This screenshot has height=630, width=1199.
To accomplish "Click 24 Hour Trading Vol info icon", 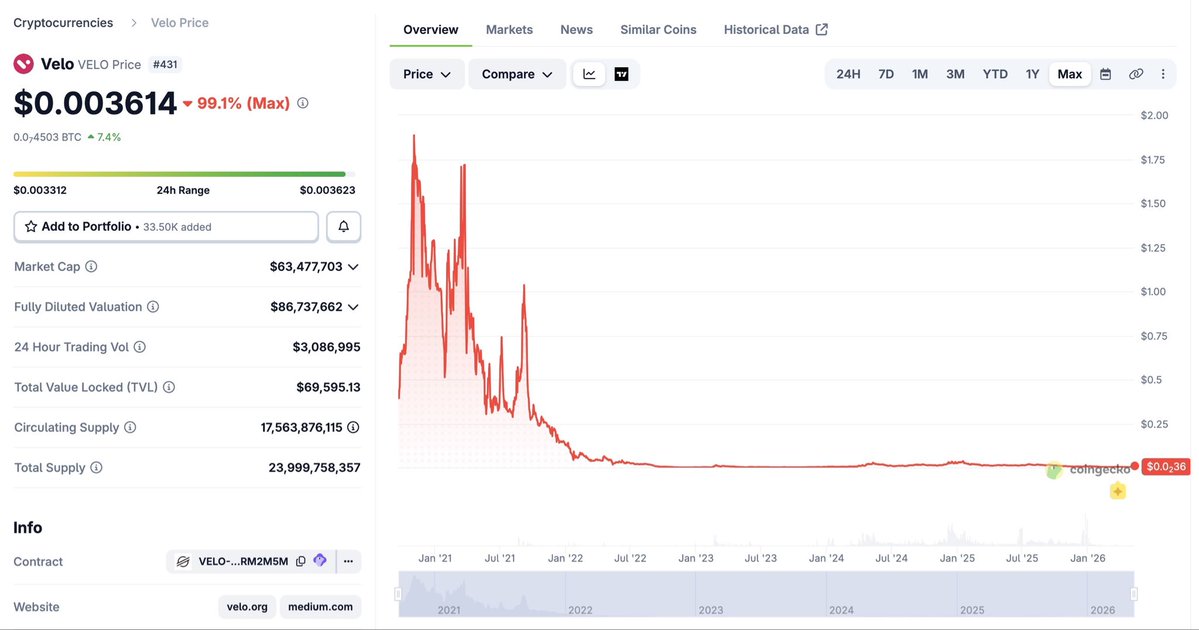I will click(x=139, y=347).
